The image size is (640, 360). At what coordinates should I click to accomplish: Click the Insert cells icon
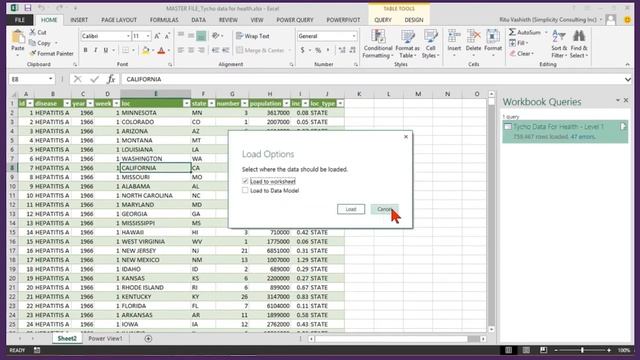(454, 37)
